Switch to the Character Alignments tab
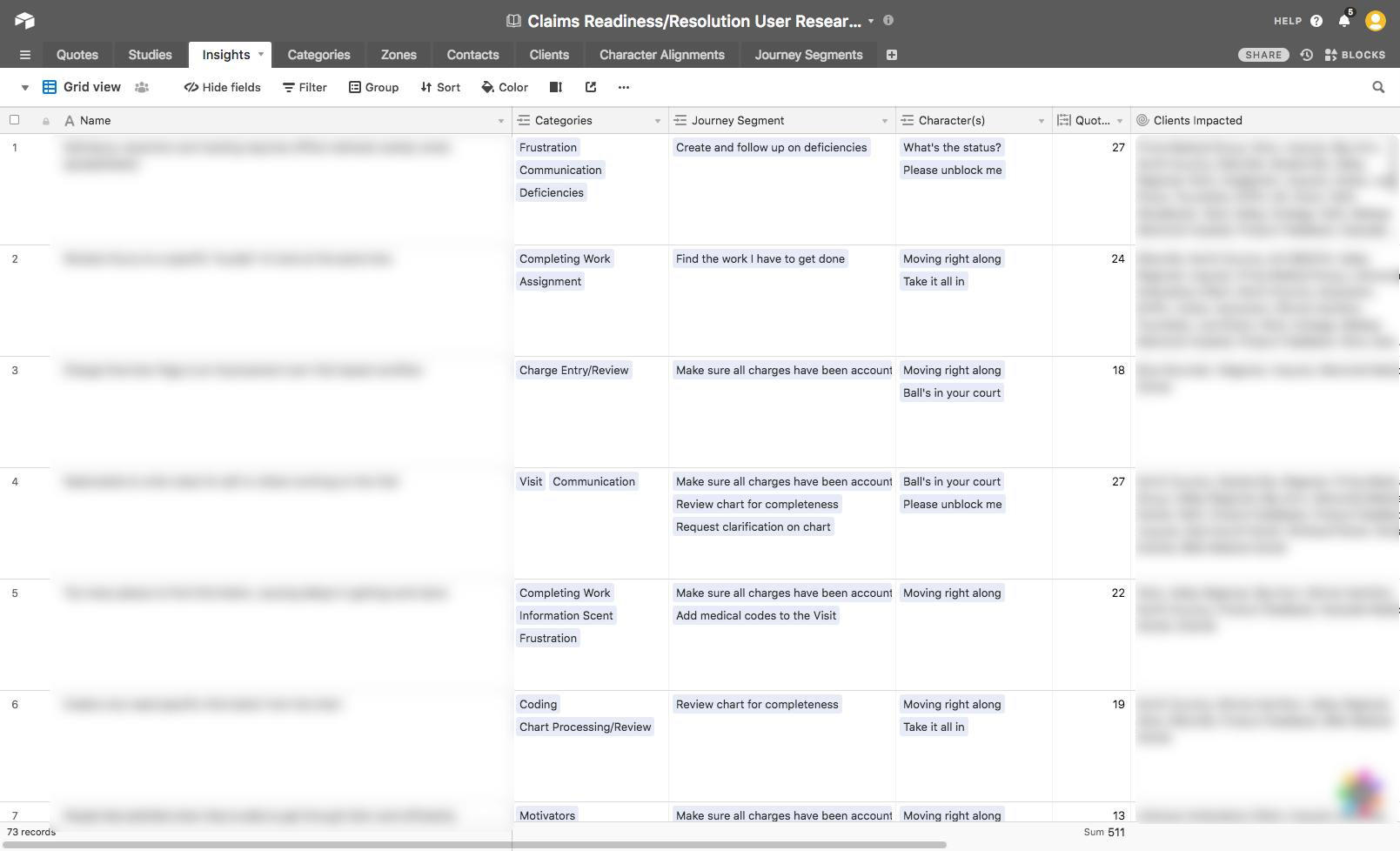This screenshot has width=1400, height=851. click(x=662, y=55)
